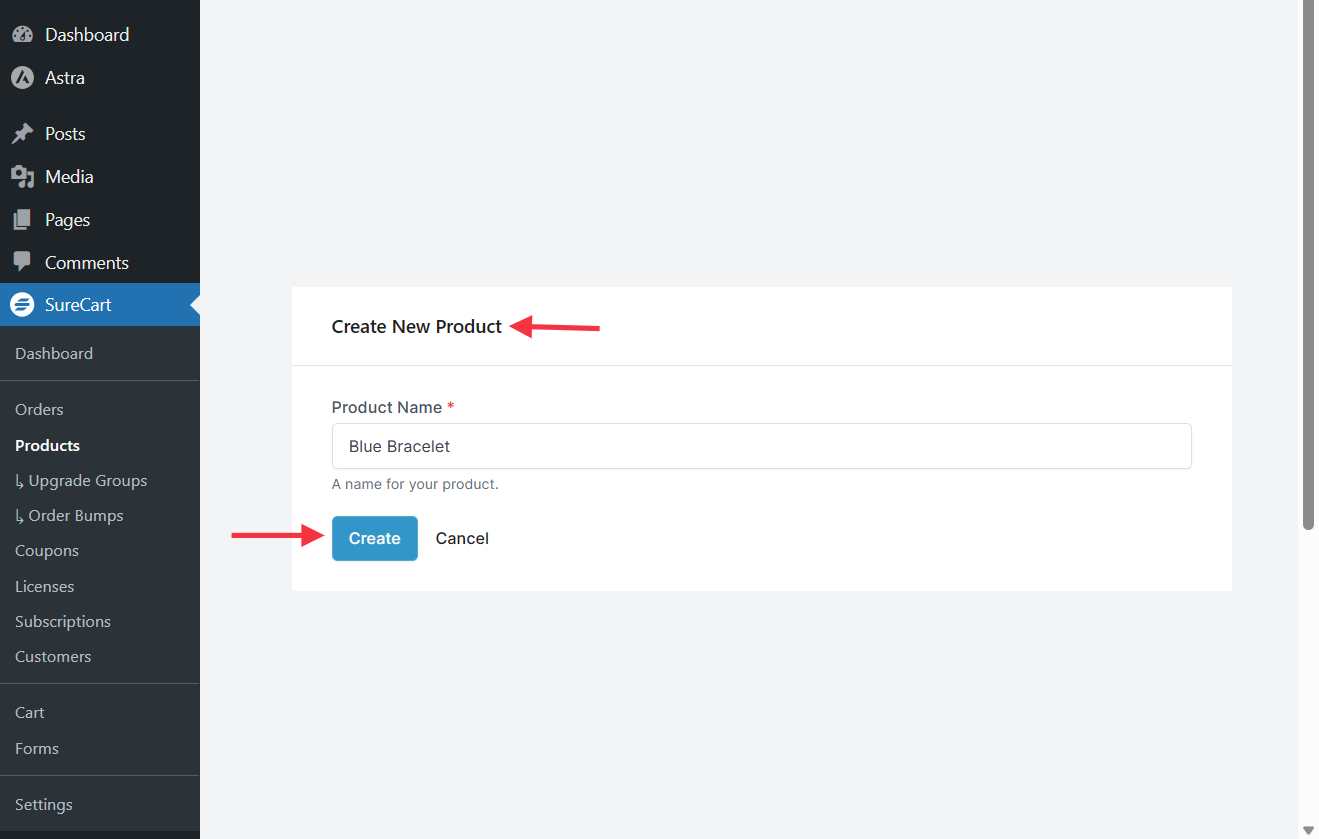The image size is (1319, 839).
Task: Focus the Product Name text field
Action: pyautogui.click(x=761, y=446)
